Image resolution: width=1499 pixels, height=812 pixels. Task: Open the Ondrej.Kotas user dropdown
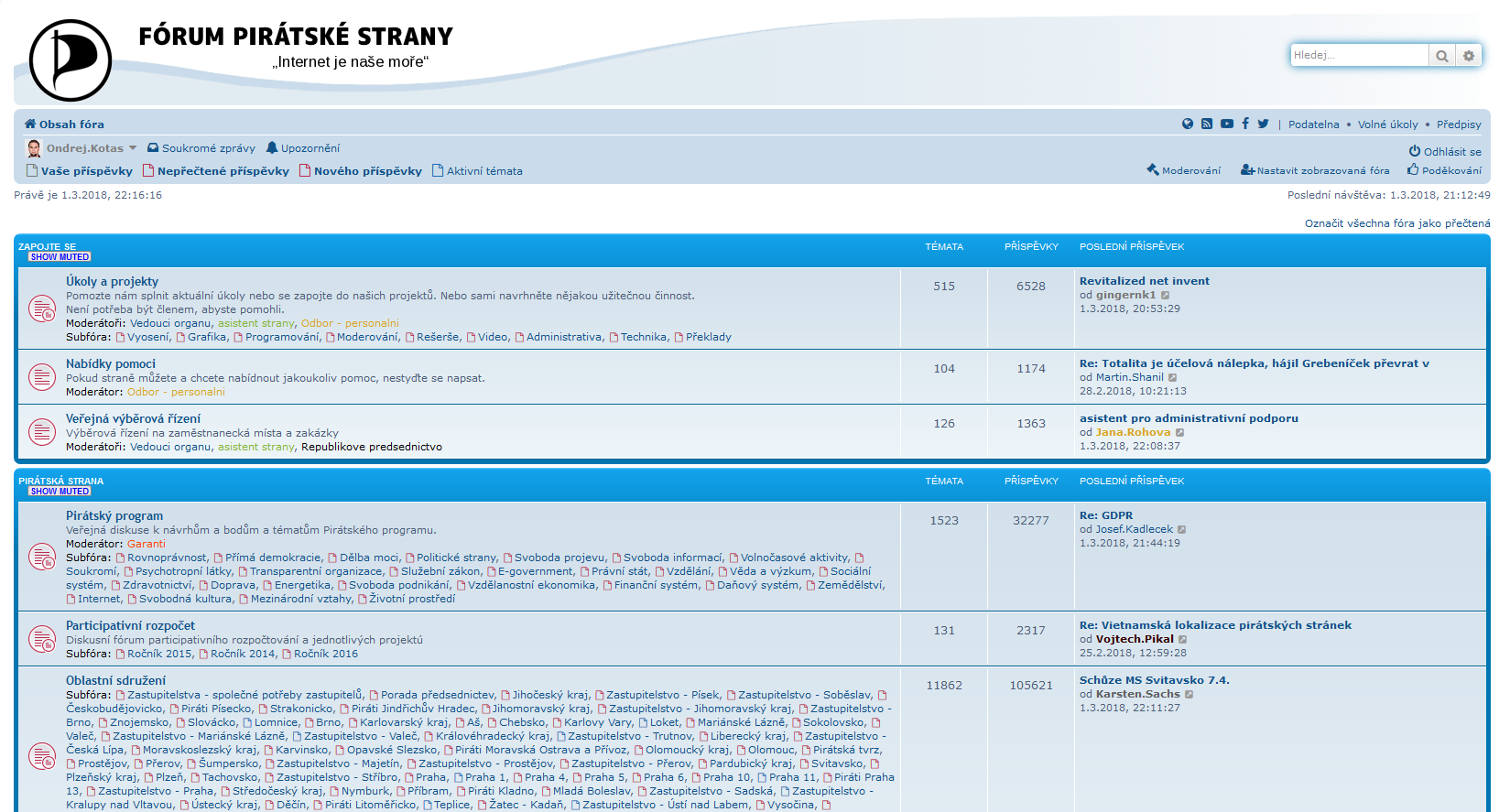point(92,148)
